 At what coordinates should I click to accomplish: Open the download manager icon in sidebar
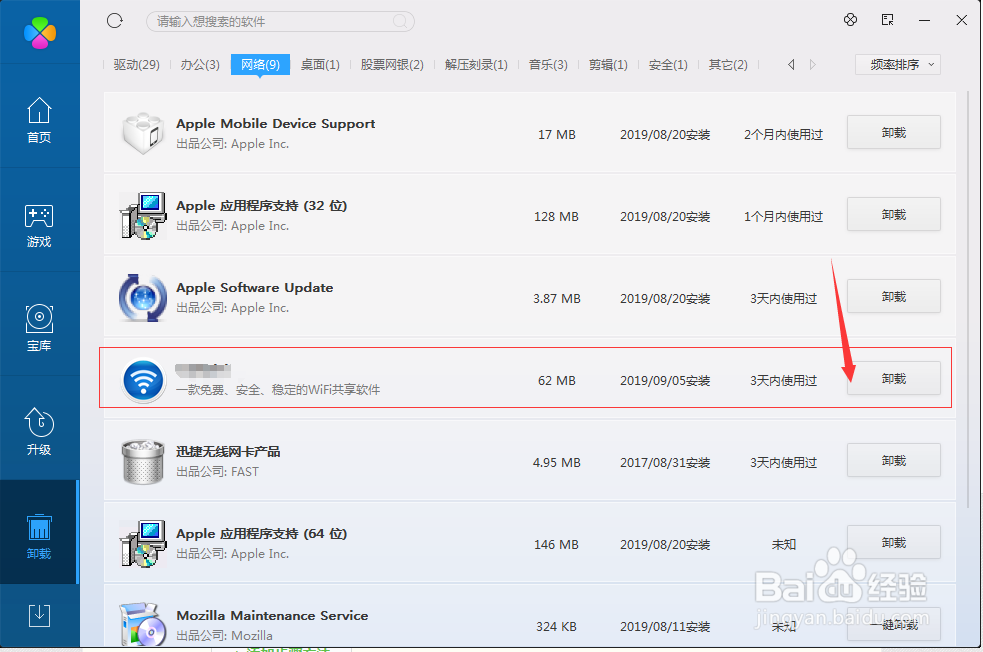pyautogui.click(x=39, y=615)
